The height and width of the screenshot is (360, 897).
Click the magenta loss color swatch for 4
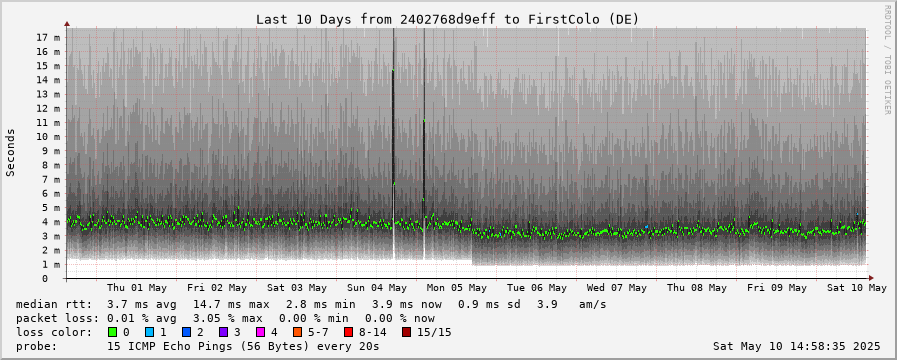pyautogui.click(x=260, y=332)
